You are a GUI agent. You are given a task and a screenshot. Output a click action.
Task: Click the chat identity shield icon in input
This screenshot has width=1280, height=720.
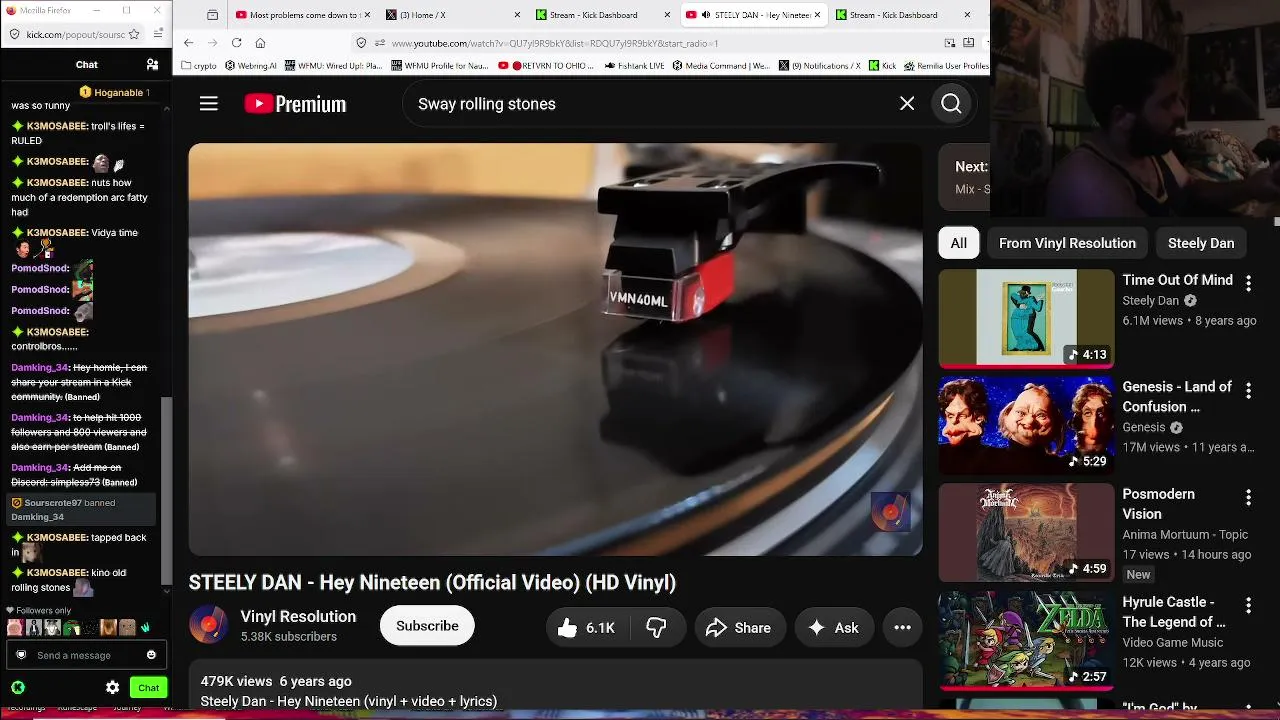tap(21, 655)
